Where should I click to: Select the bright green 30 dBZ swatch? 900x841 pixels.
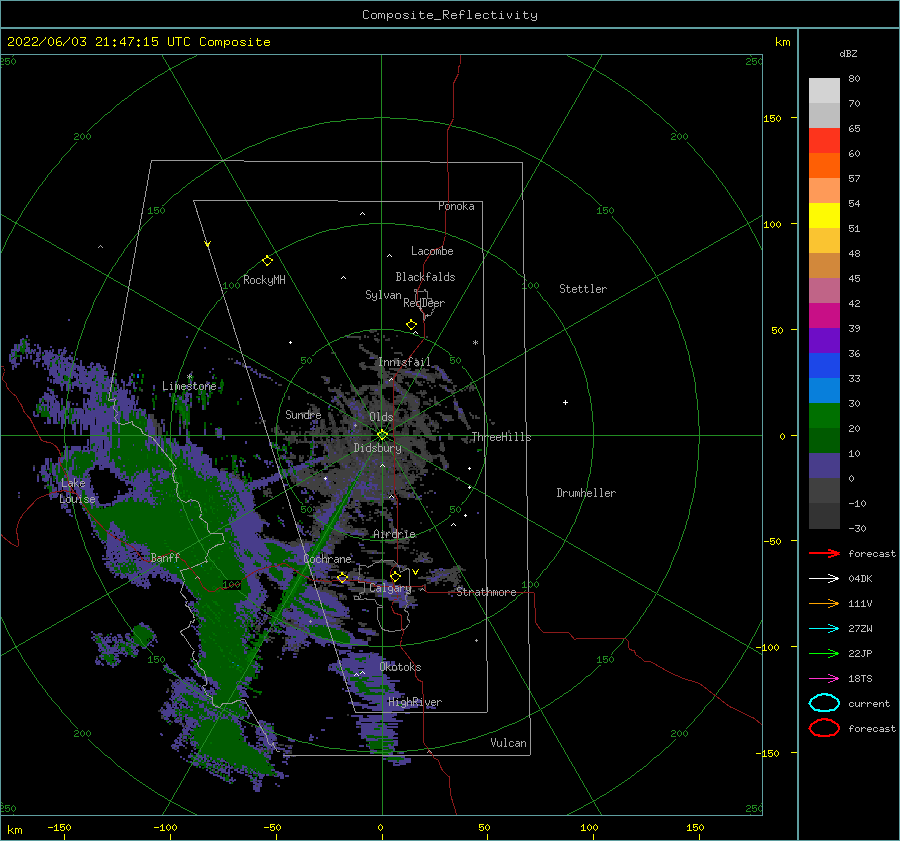[824, 415]
